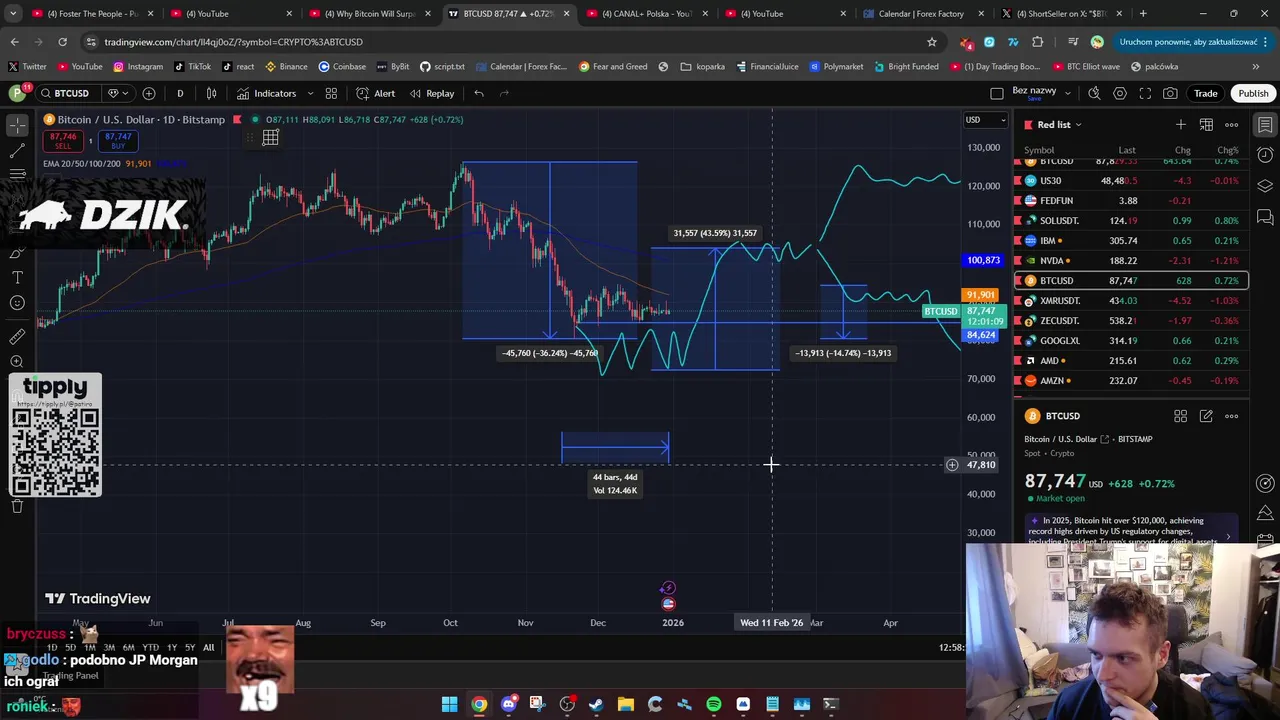The image size is (1280, 720).
Task: Switch to the Calendar Forex Factory browser tab
Action: (920, 14)
